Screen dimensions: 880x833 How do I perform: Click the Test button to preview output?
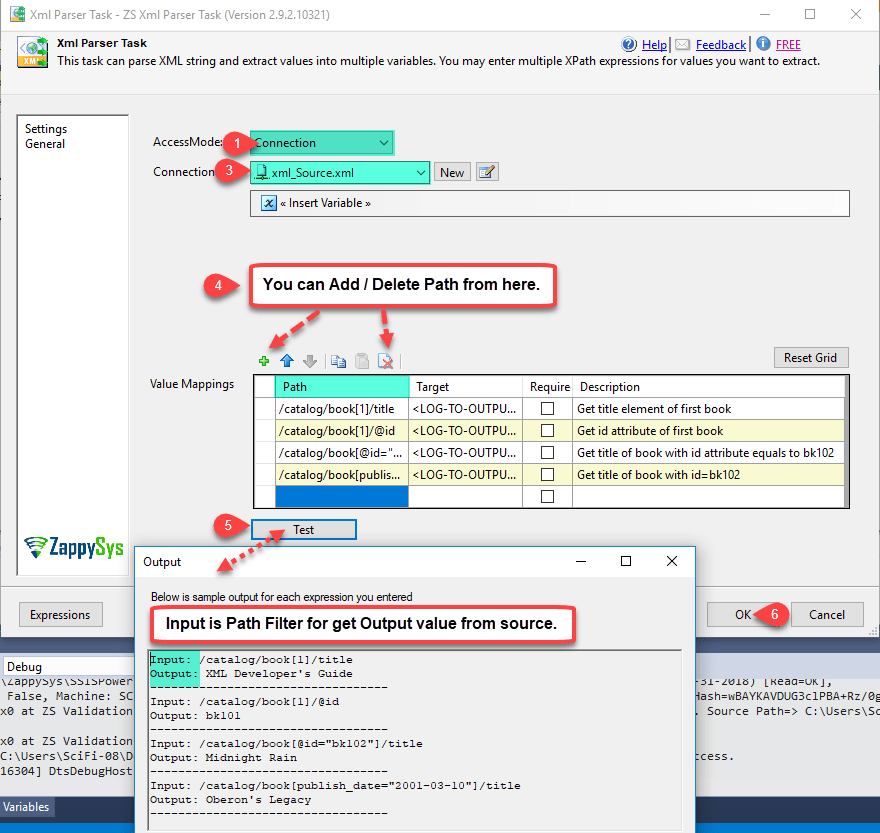(303, 529)
